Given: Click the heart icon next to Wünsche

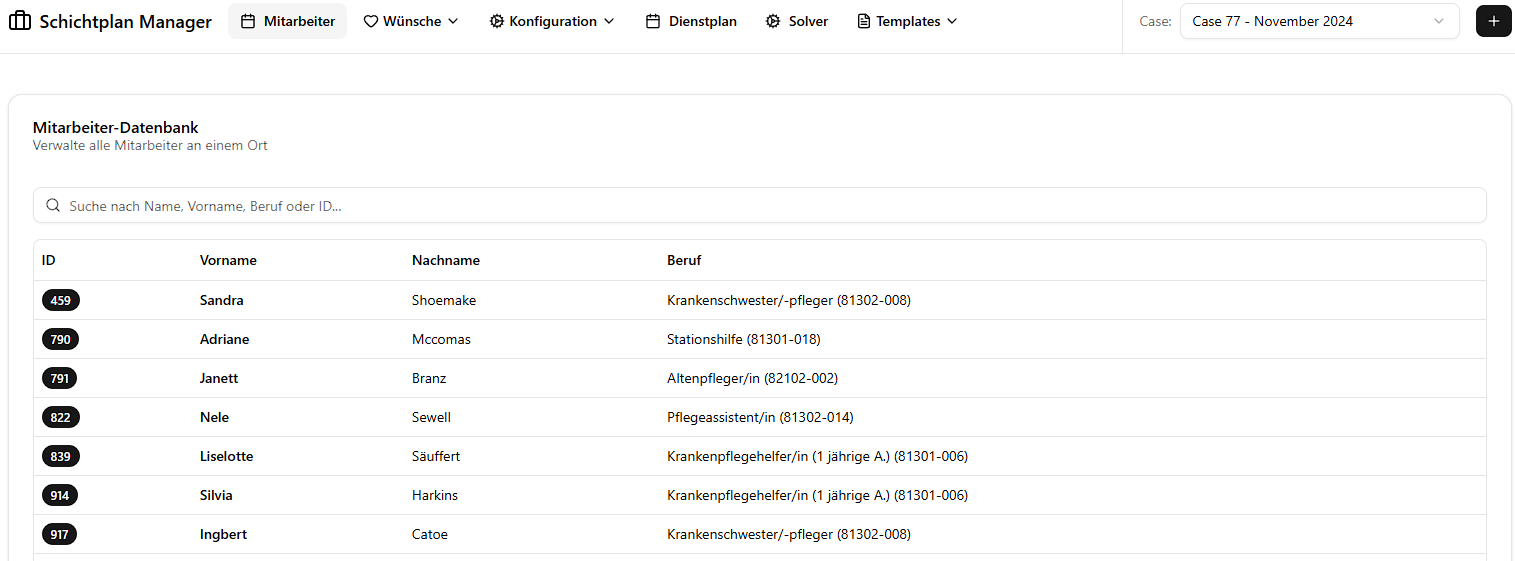Looking at the screenshot, I should (x=370, y=21).
